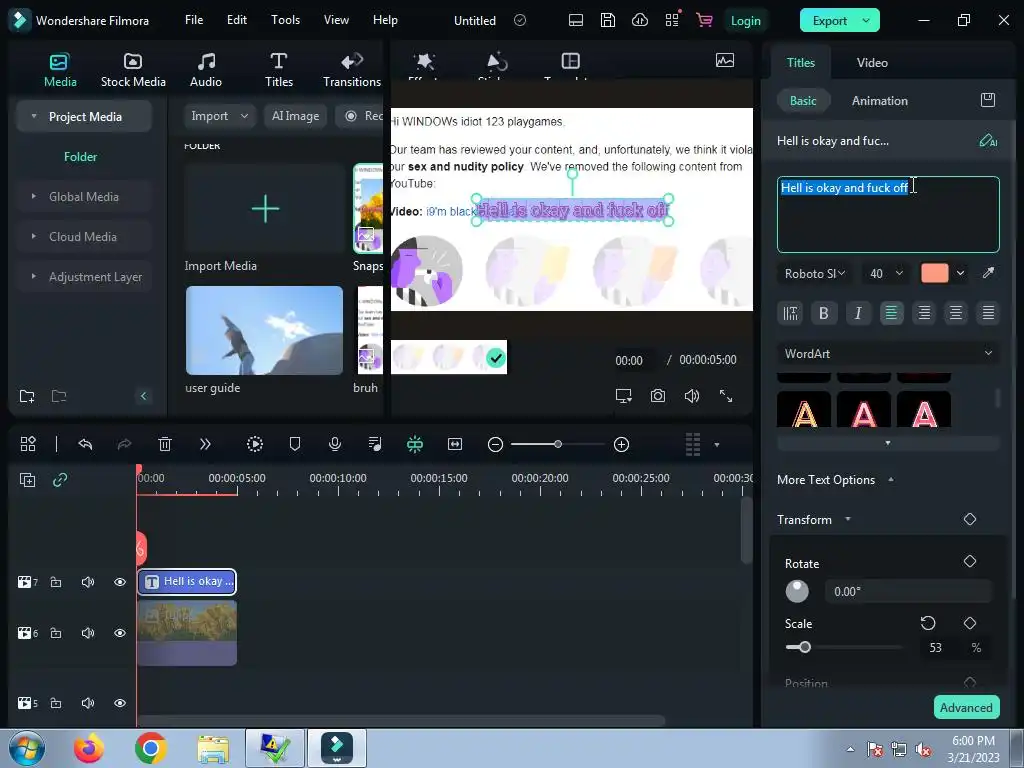Click the render preview icon
Screen dimensions: 1024x768
click(x=255, y=444)
